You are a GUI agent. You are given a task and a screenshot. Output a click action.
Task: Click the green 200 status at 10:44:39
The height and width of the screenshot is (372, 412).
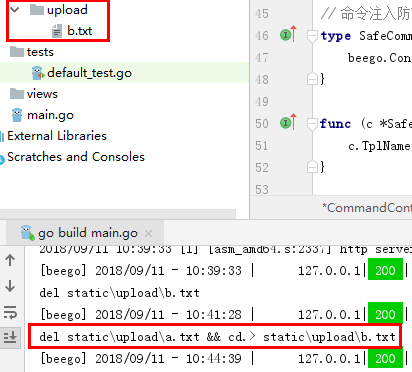385,358
